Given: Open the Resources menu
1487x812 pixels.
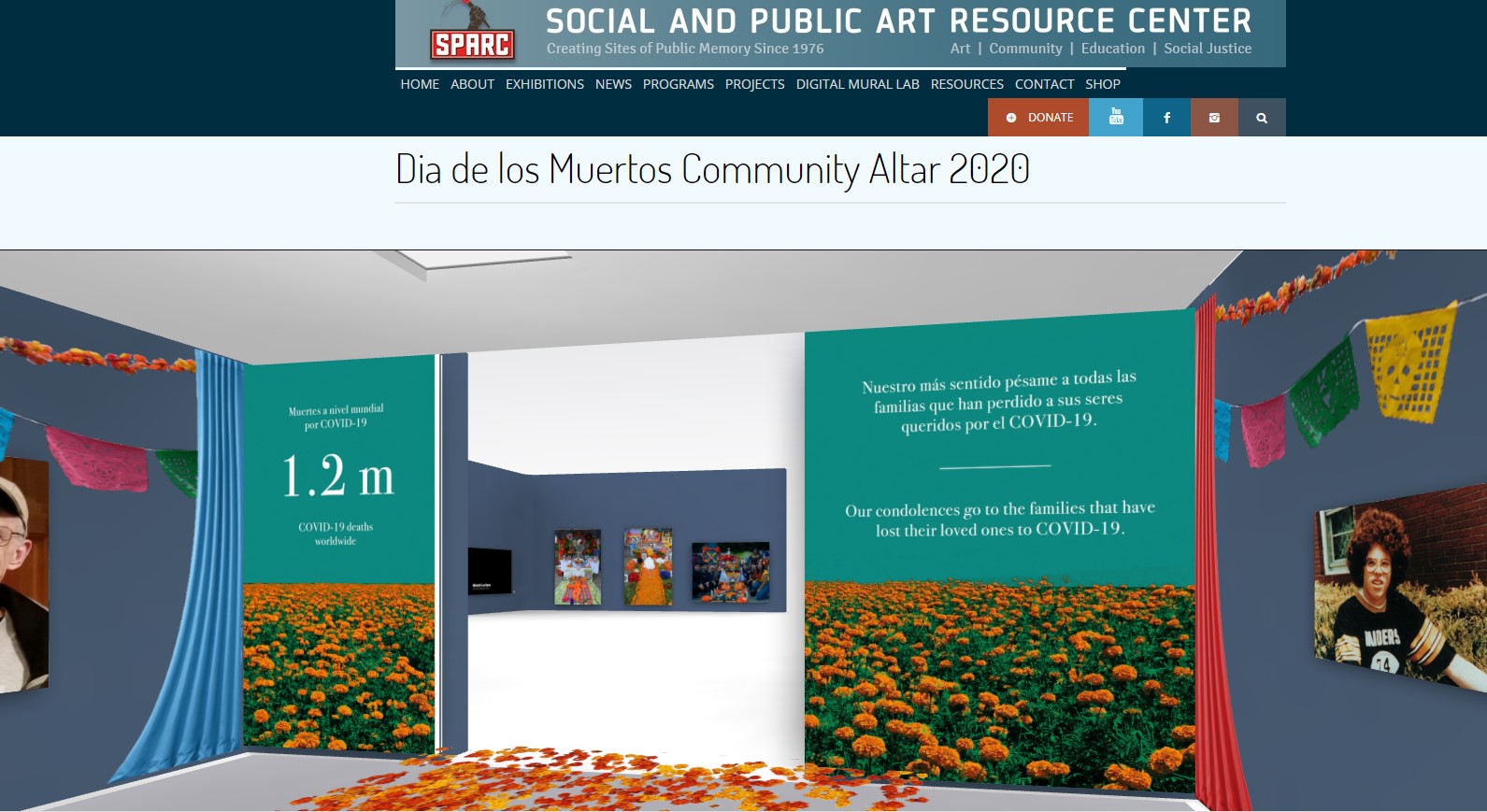Looking at the screenshot, I should 966,84.
